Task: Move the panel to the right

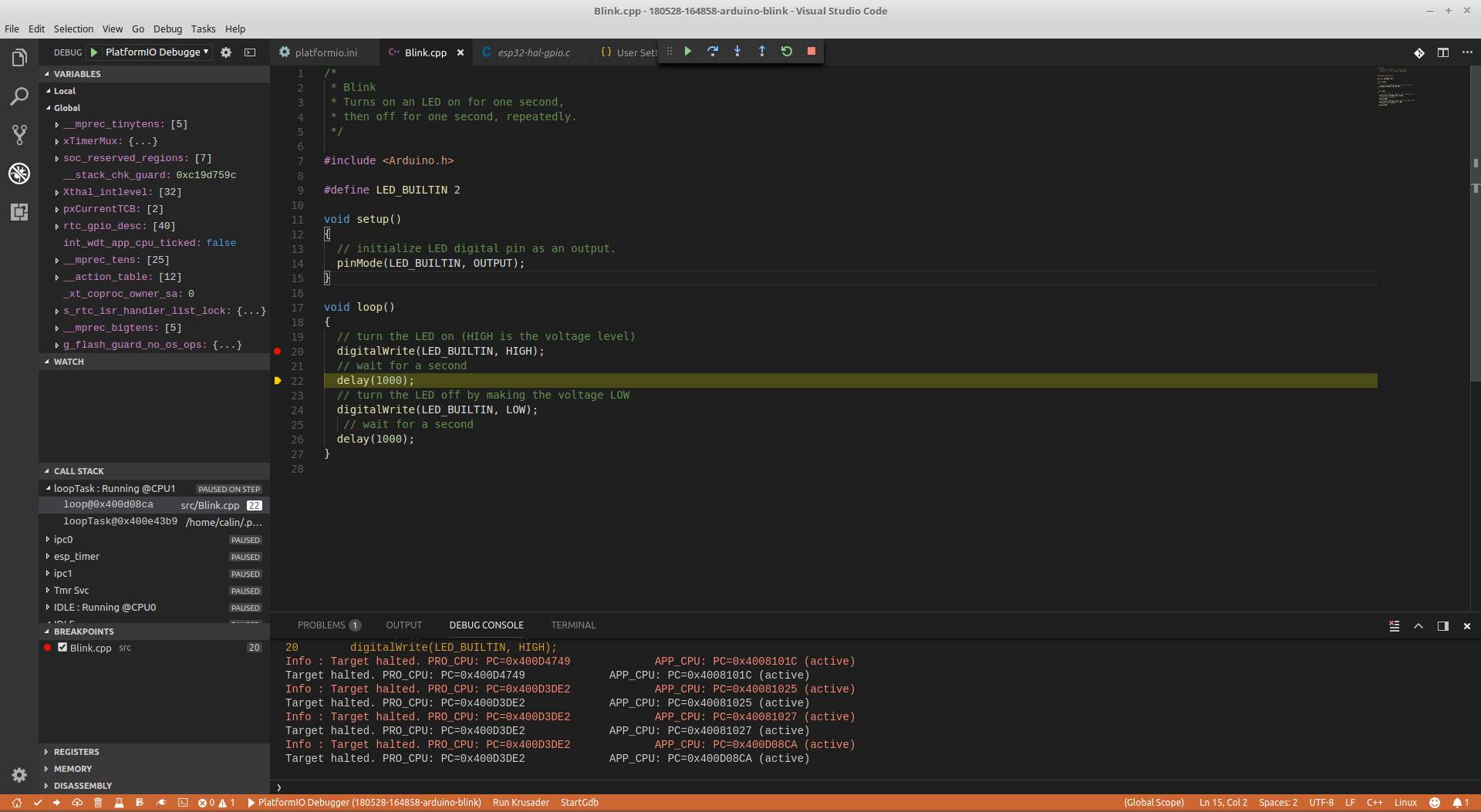Action: tap(1443, 626)
